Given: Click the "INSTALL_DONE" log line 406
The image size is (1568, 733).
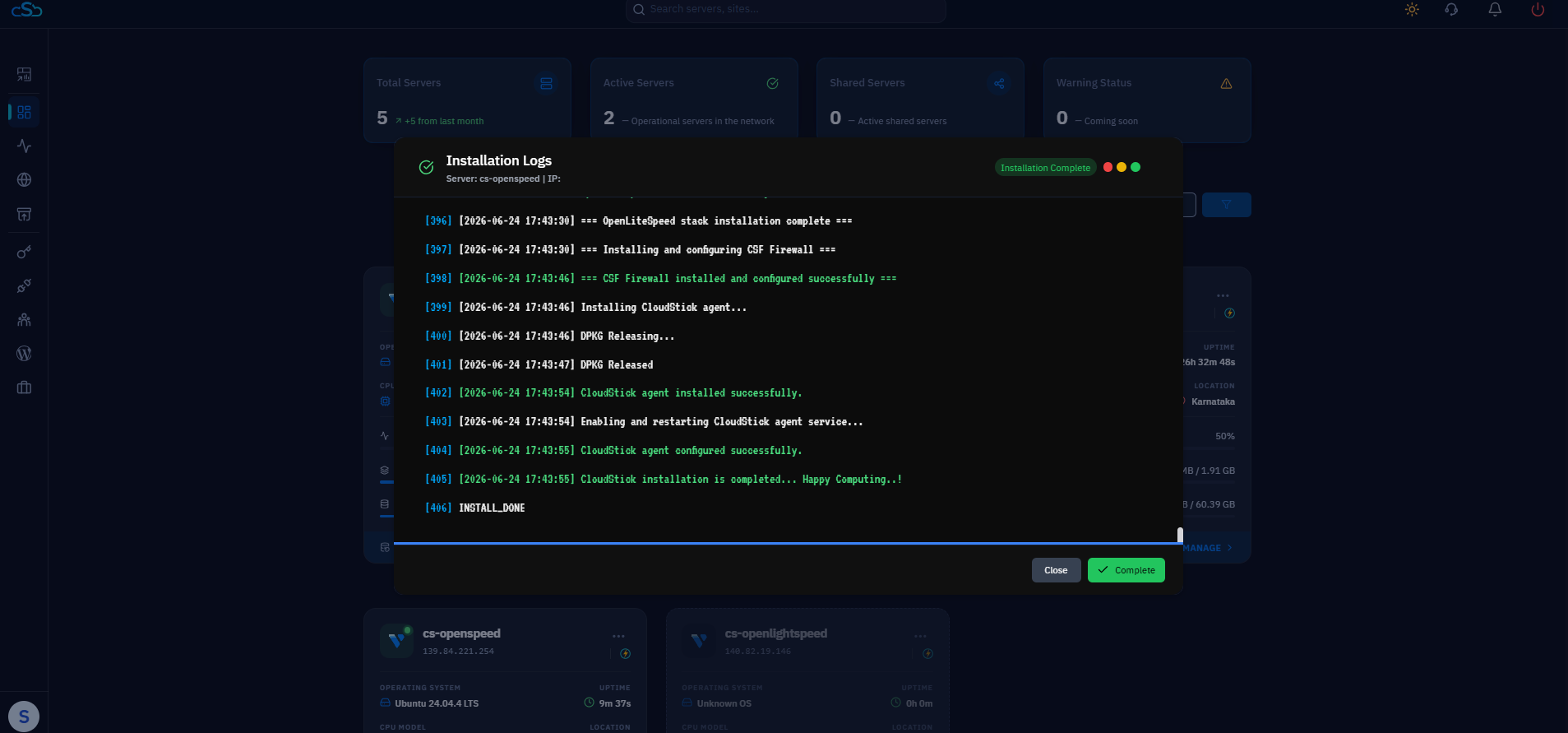Looking at the screenshot, I should coord(475,508).
